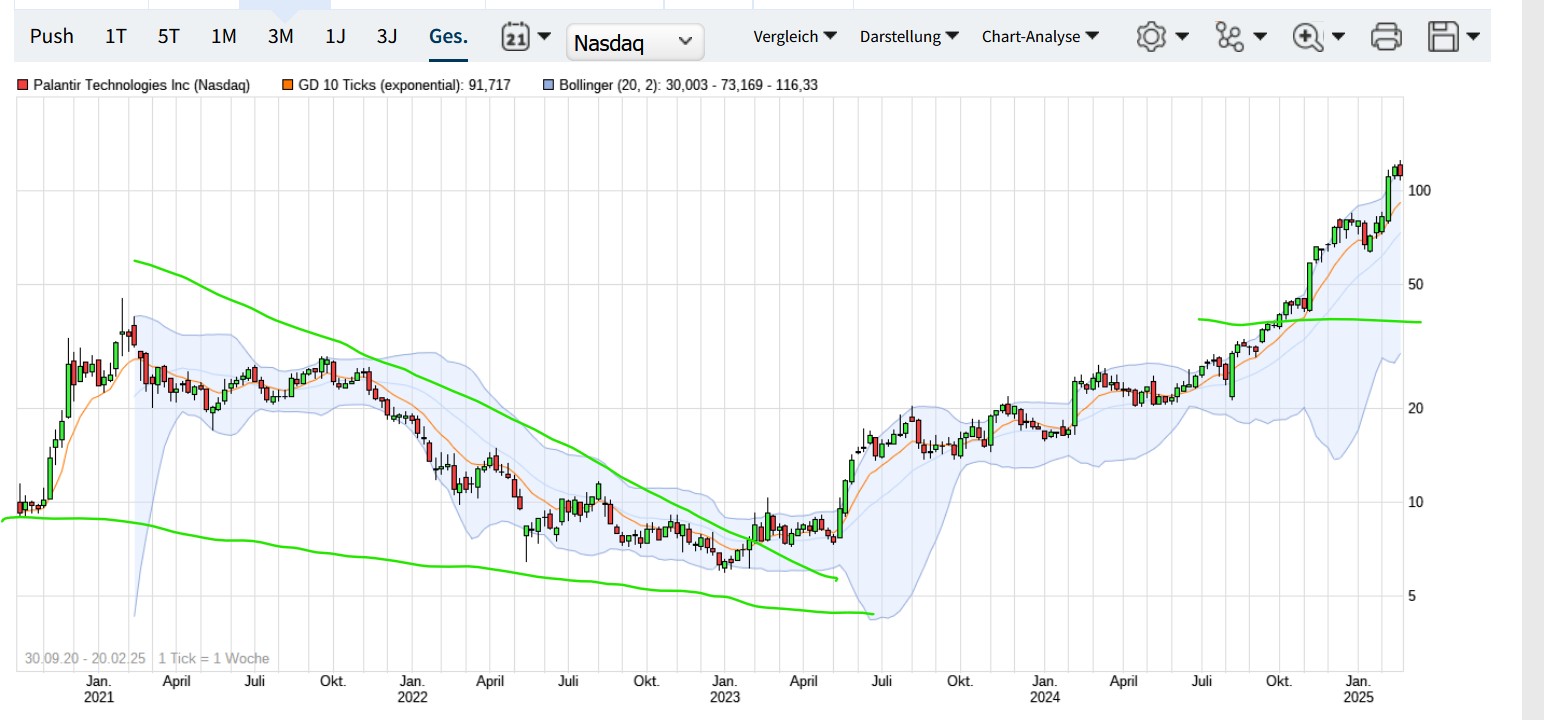
Task: Click the 20 price axis label
Action: [x=1416, y=408]
